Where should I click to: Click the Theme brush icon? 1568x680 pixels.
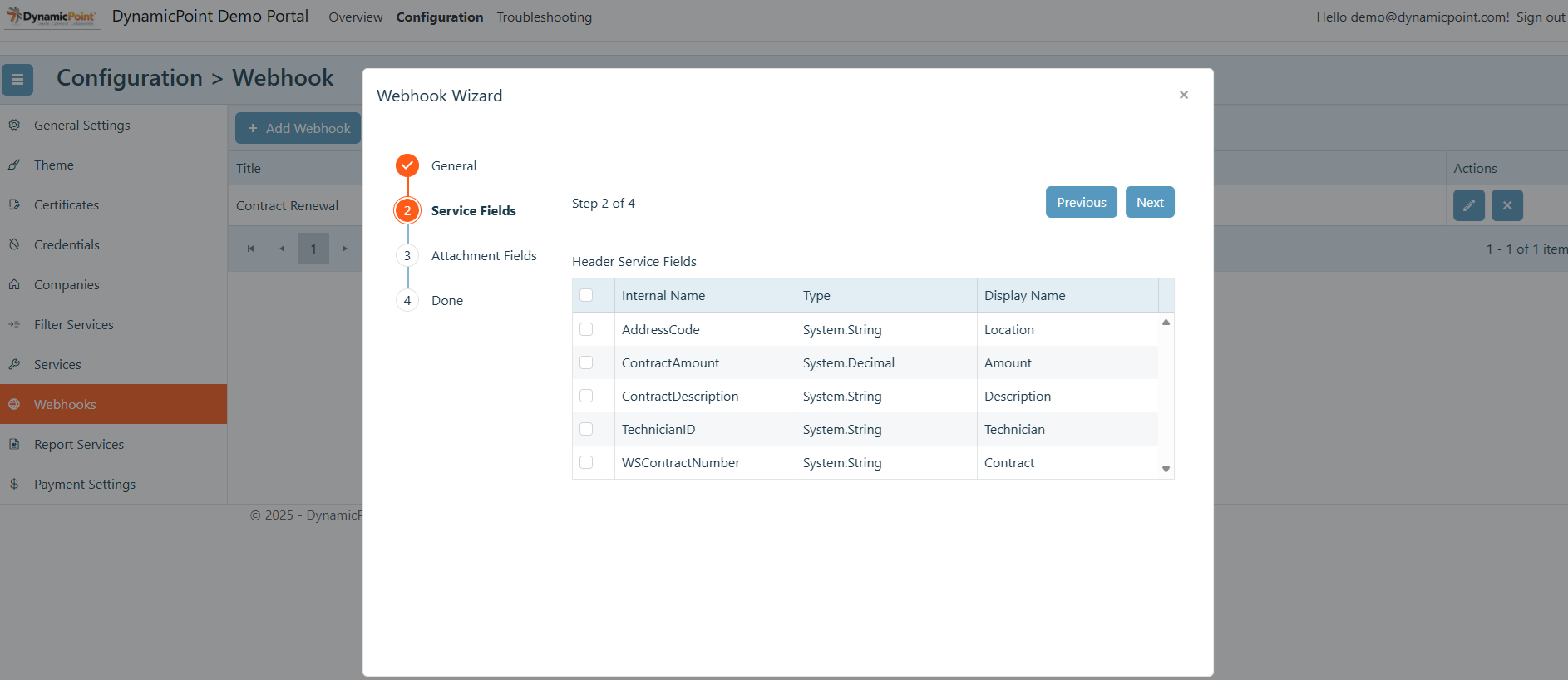click(x=14, y=165)
